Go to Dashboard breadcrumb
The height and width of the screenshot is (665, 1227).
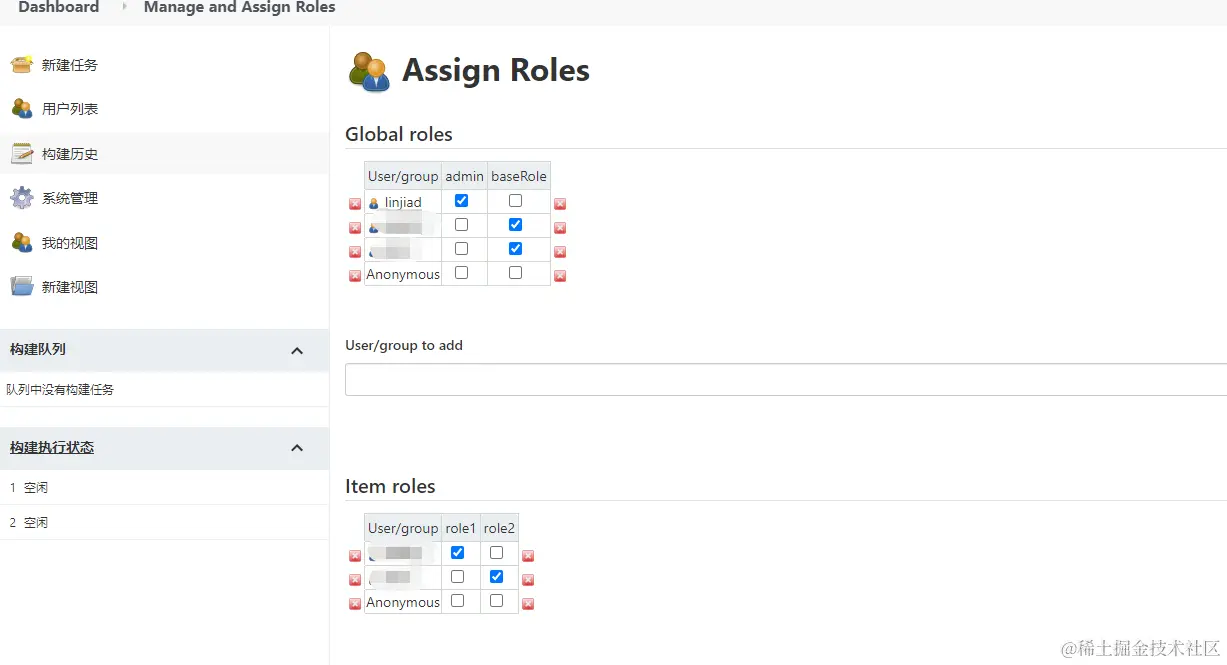[58, 8]
